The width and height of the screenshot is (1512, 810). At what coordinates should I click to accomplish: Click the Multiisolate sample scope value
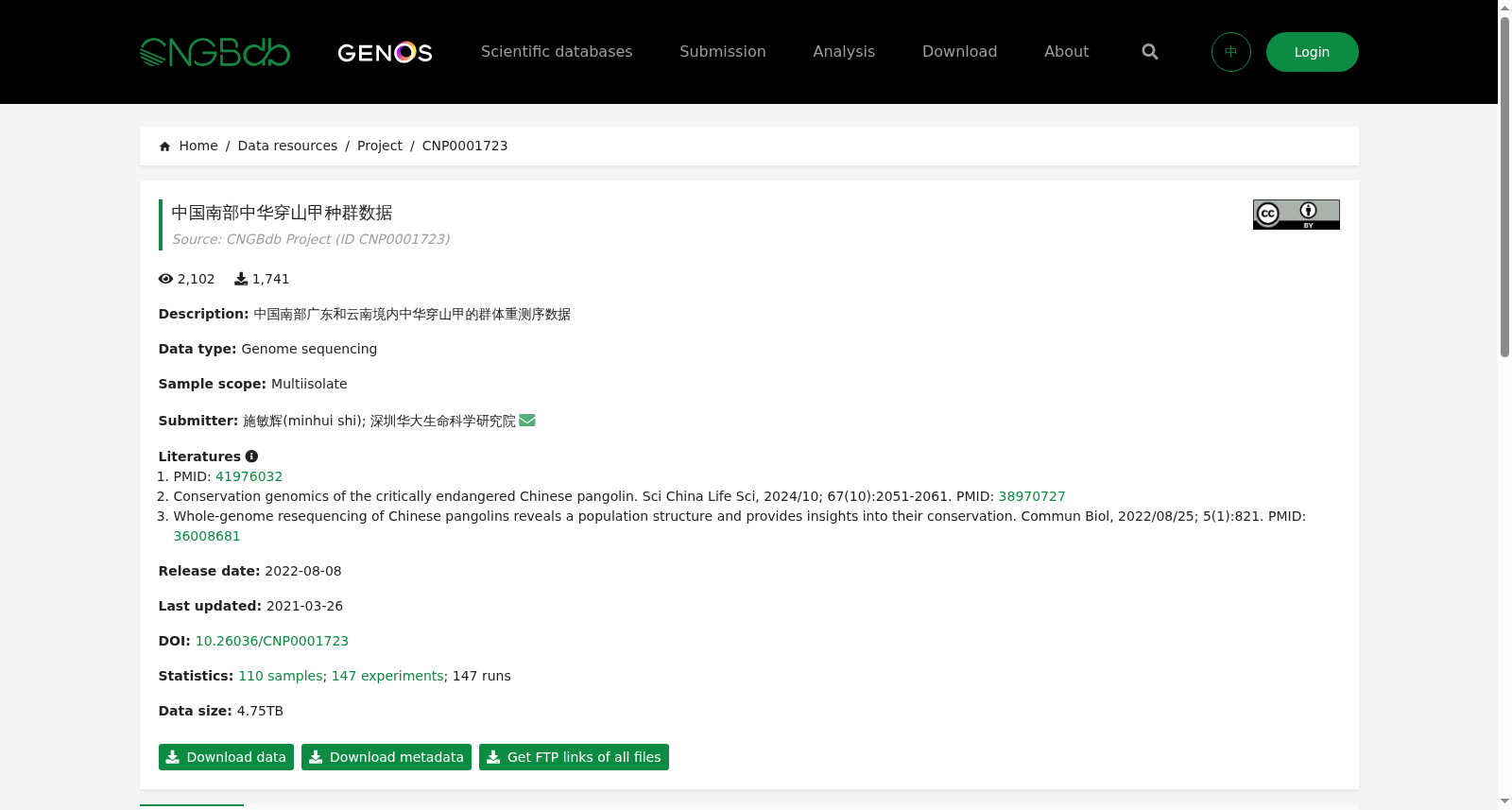coord(309,384)
